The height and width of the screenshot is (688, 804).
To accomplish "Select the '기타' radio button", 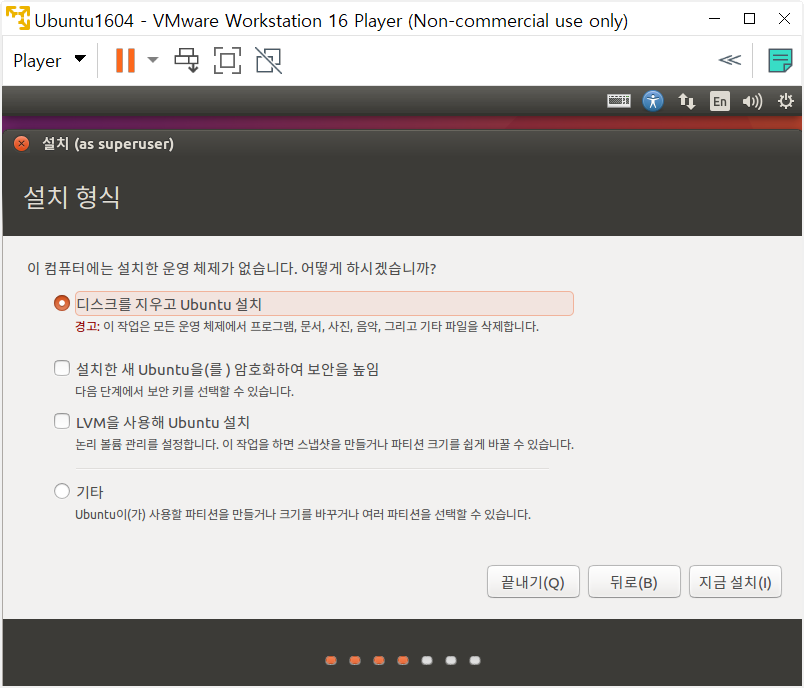I will [62, 491].
